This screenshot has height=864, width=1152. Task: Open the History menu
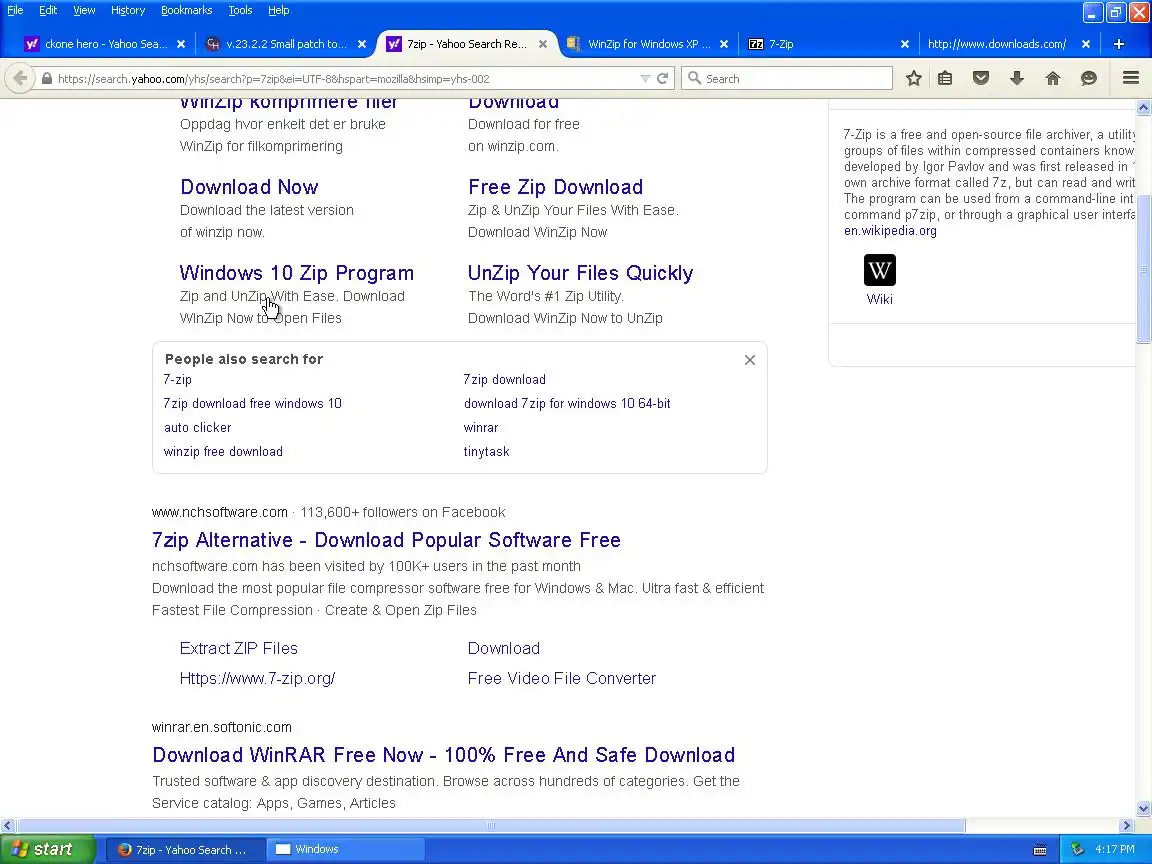[x=128, y=10]
